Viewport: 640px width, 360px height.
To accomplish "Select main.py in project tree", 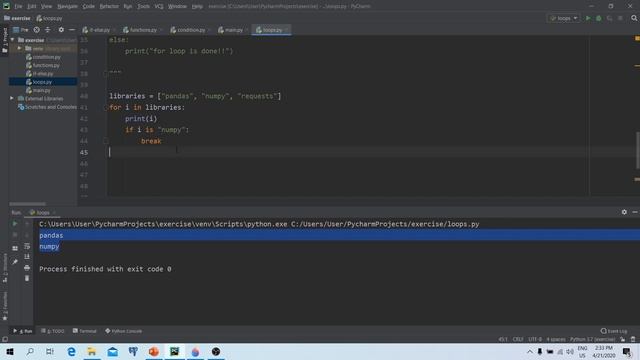I will [x=43, y=90].
